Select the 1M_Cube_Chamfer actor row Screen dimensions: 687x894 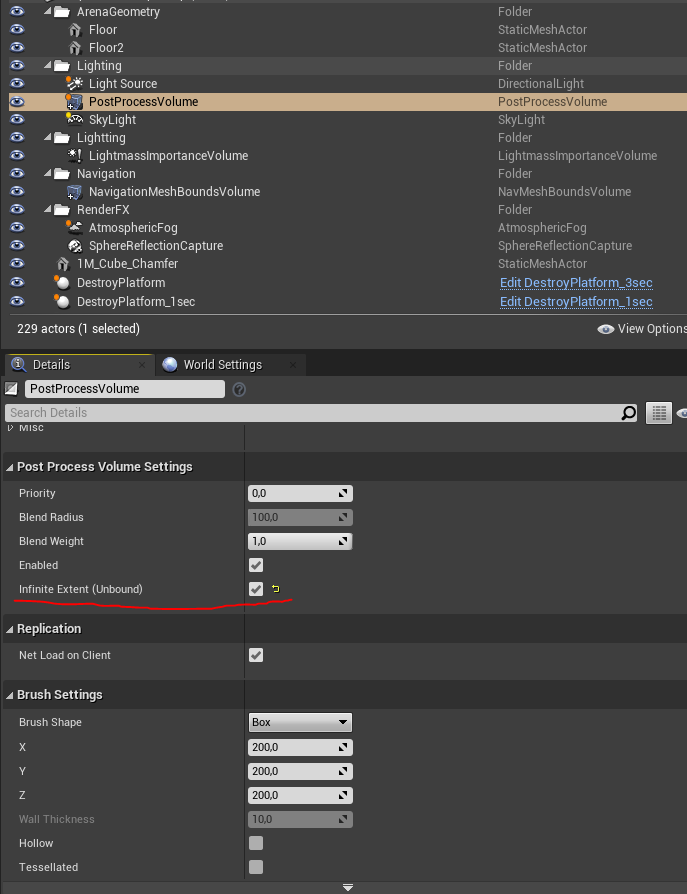[x=348, y=264]
